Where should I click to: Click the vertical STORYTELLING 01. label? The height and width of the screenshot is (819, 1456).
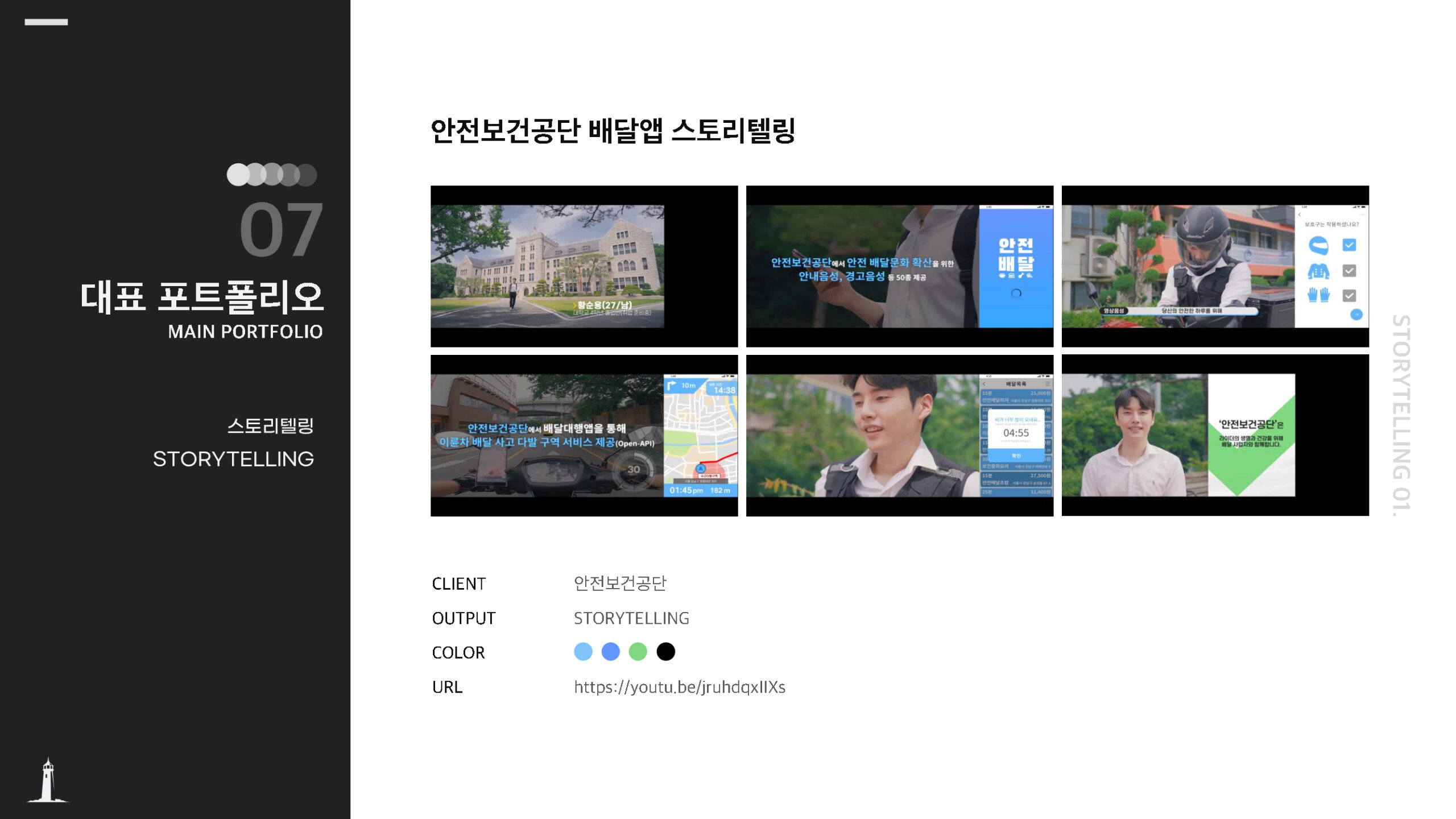pyautogui.click(x=1401, y=415)
